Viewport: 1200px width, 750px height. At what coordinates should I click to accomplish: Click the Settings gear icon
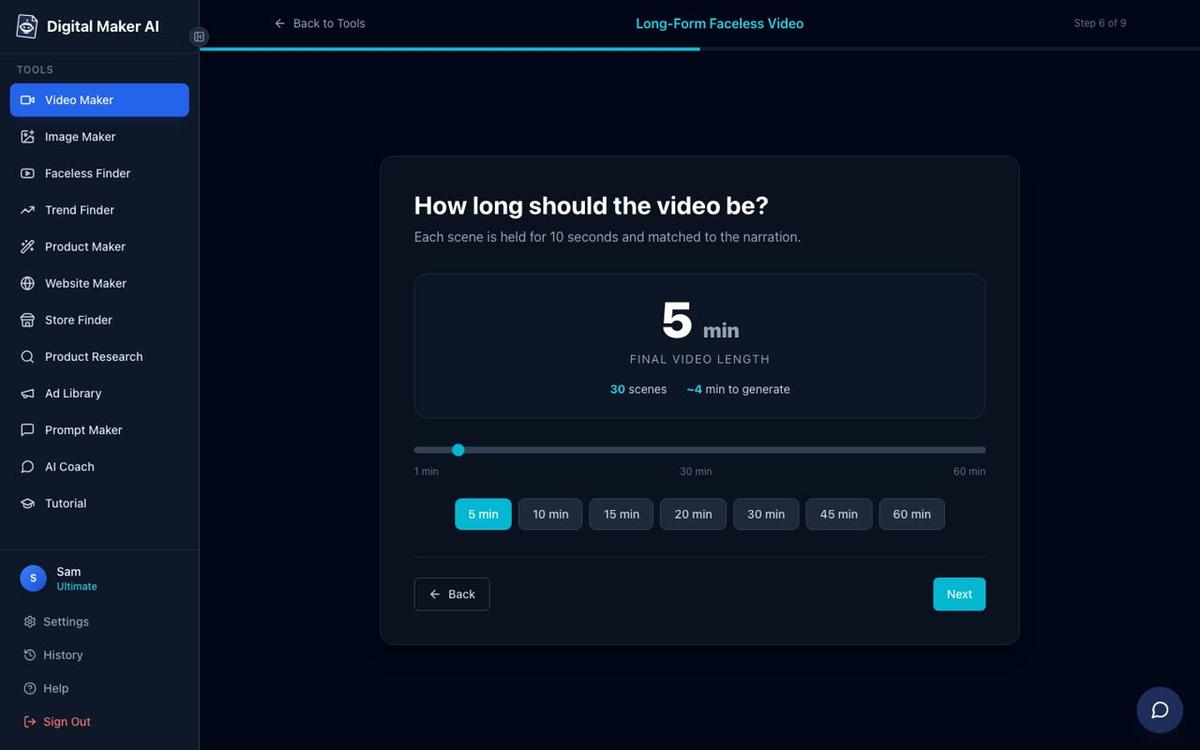click(x=30, y=622)
